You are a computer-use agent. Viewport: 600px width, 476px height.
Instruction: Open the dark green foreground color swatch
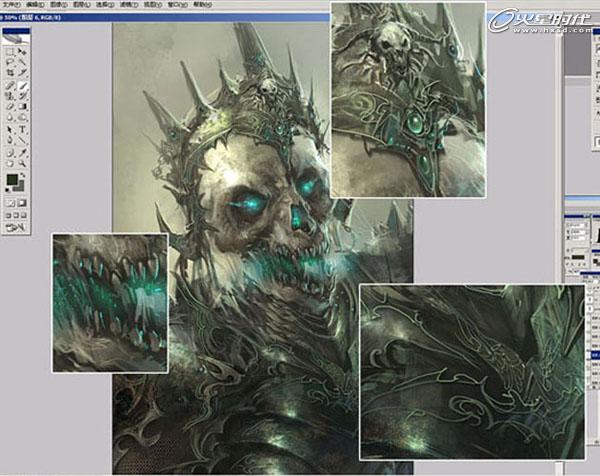12,179
